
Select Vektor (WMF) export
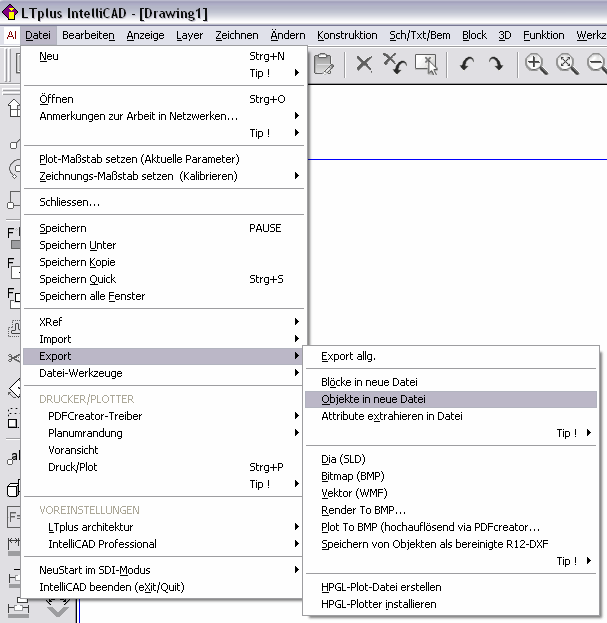pos(451,493)
